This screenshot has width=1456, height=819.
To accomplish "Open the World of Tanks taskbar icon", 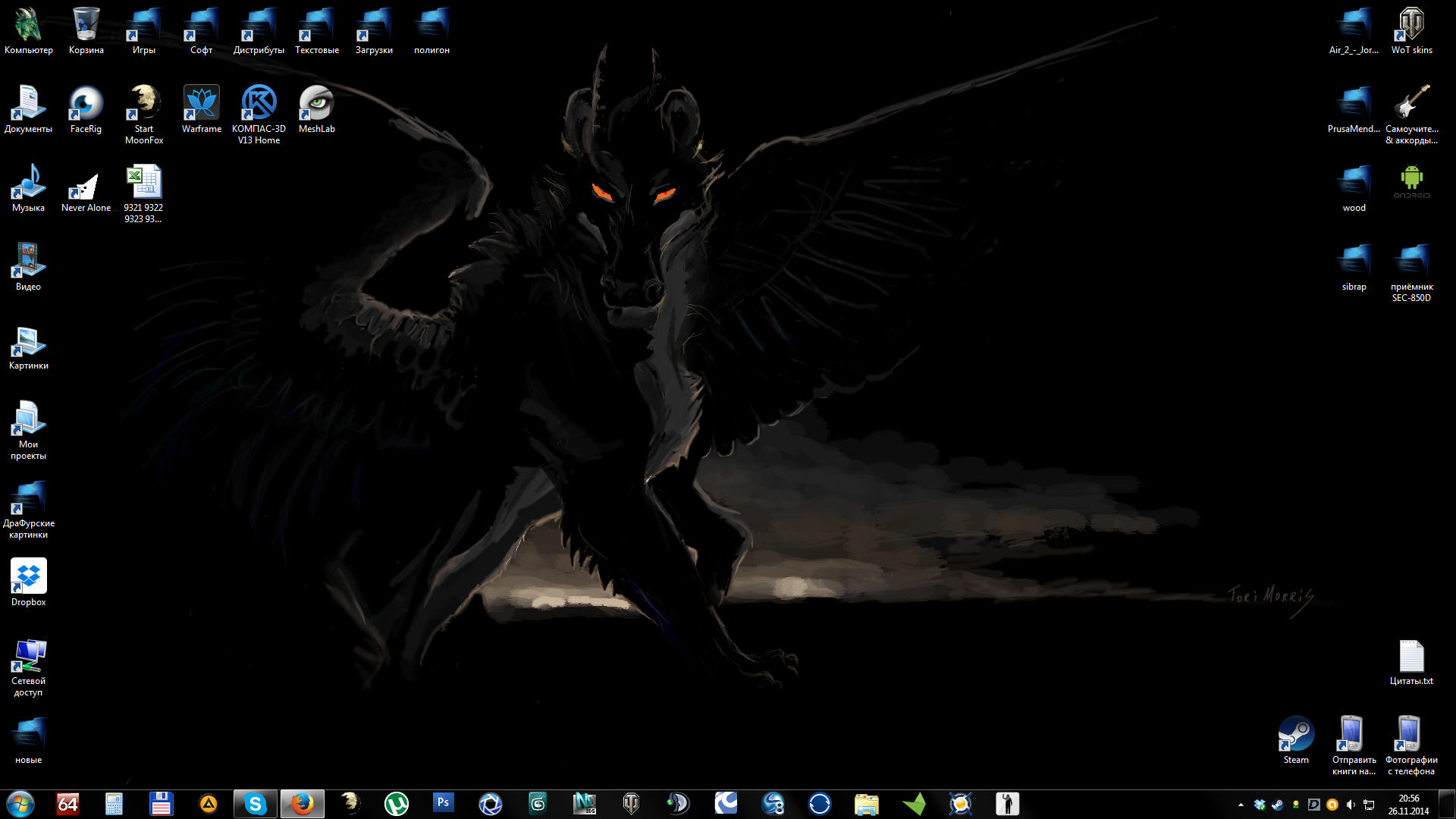I will pos(631,804).
